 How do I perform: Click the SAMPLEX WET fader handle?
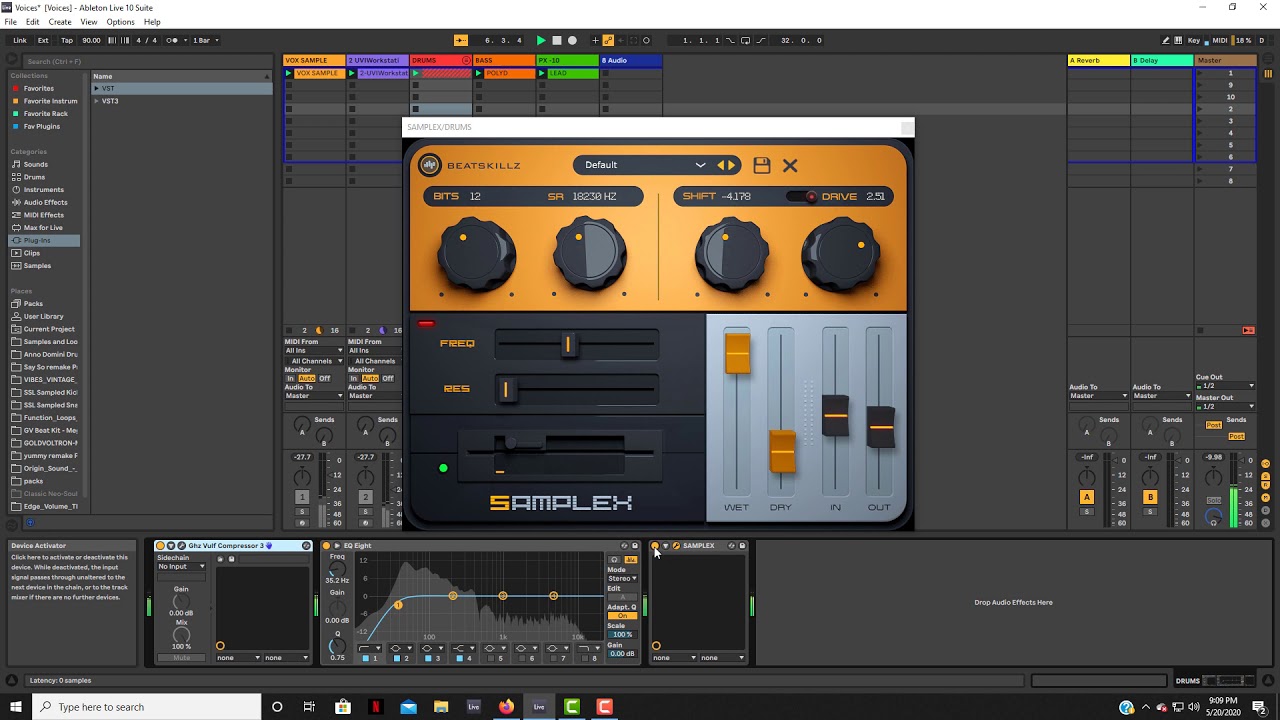(x=737, y=354)
